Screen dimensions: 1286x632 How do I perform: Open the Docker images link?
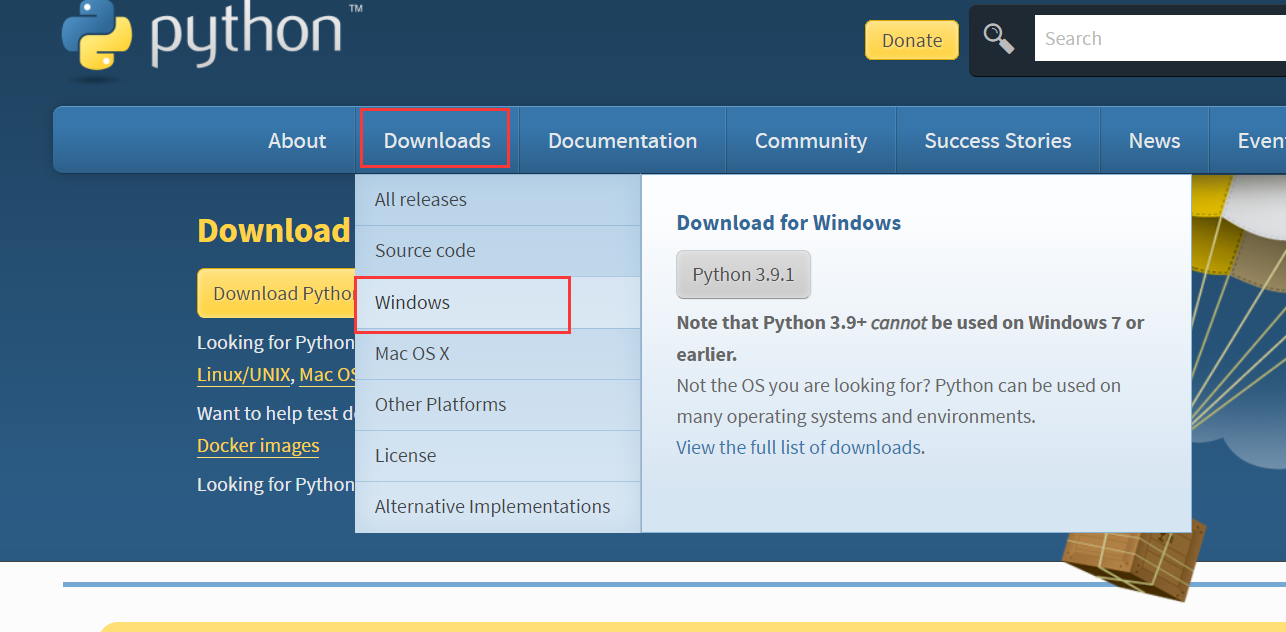click(x=258, y=446)
